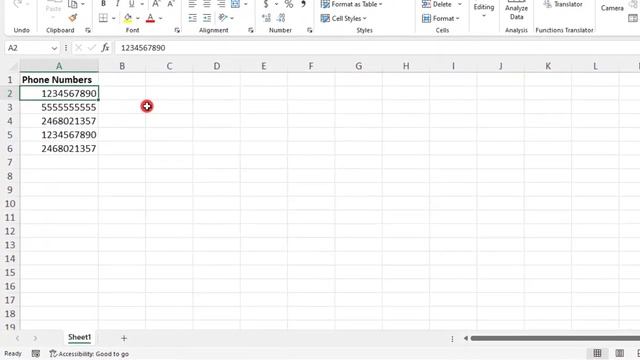Click the Analyze Data button
640x360 pixels.
[516, 11]
